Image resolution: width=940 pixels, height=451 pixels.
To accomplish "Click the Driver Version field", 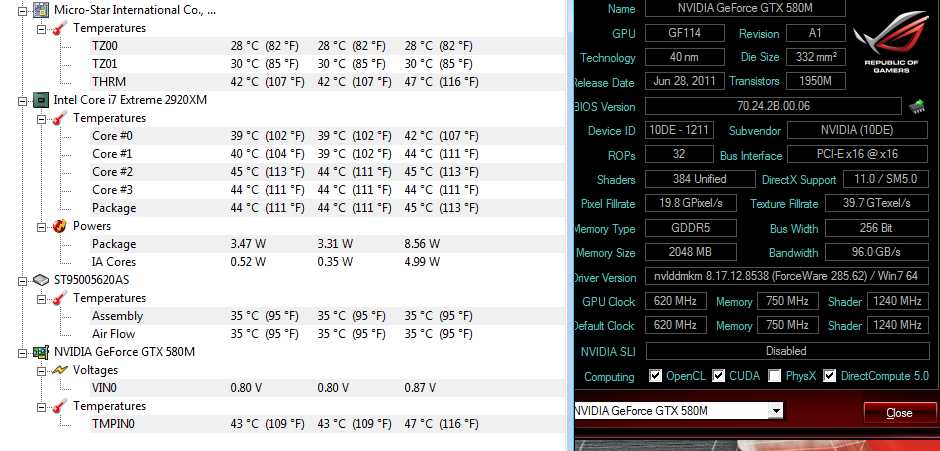I will point(786,277).
